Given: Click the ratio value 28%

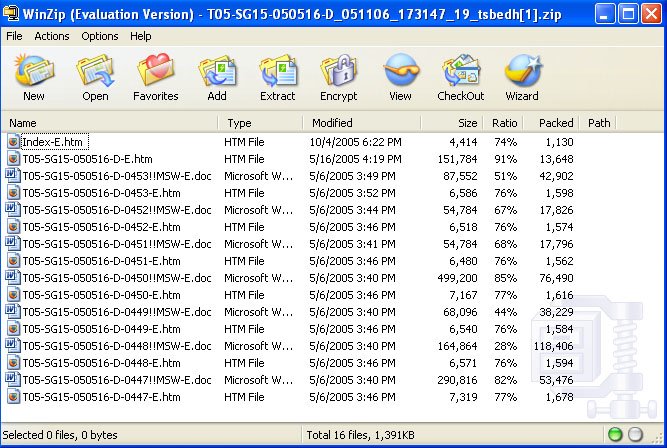Looking at the screenshot, I should [505, 346].
